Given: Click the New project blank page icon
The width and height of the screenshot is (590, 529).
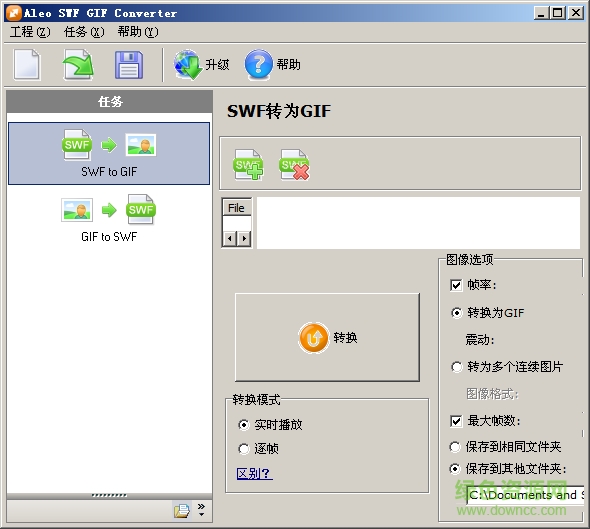Looking at the screenshot, I should point(26,65).
